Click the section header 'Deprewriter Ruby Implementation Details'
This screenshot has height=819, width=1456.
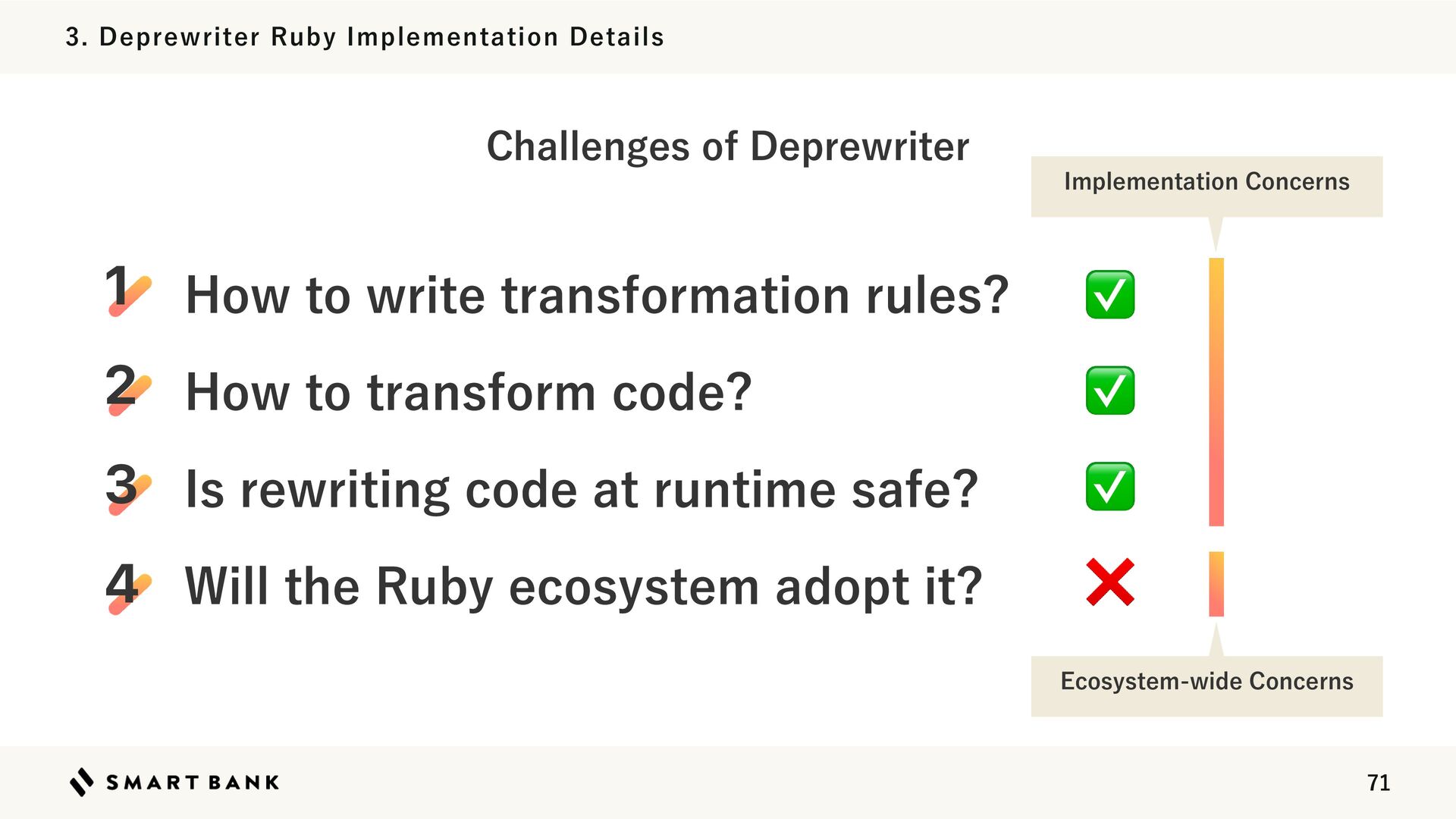point(365,36)
